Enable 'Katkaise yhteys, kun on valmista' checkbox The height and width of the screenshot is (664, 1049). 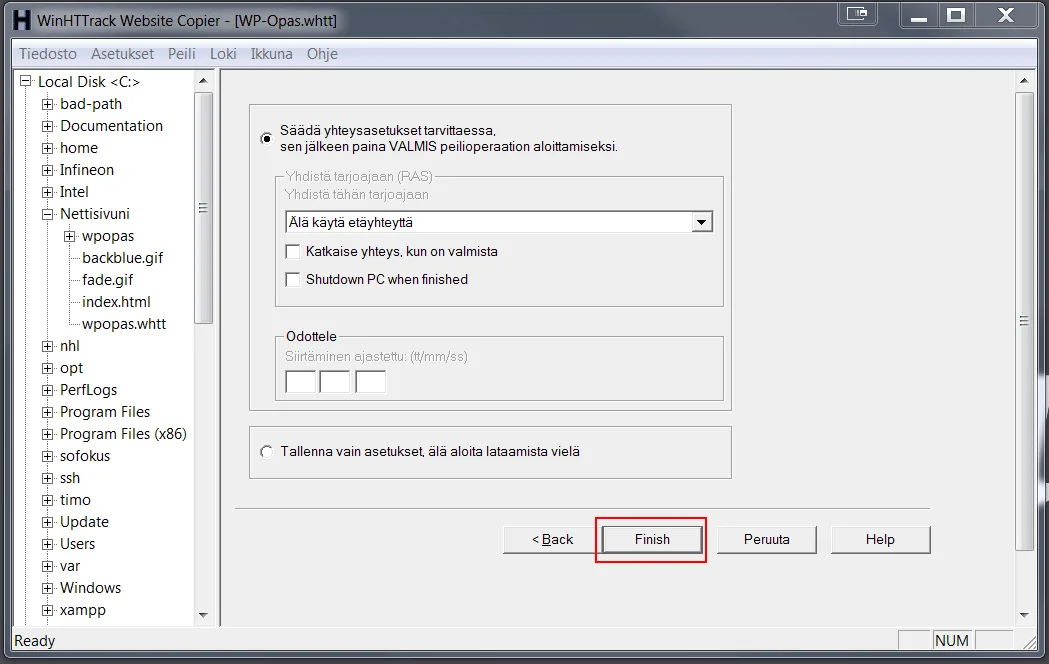pos(292,251)
